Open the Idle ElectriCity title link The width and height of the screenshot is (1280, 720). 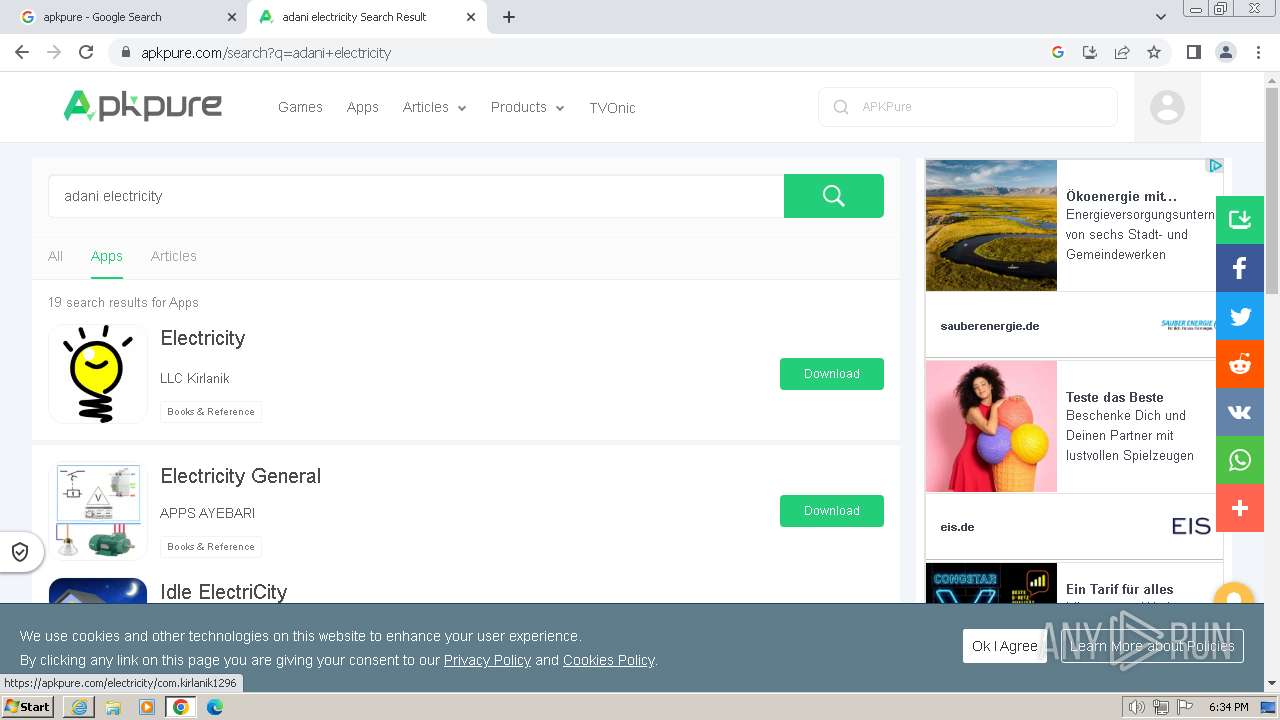tap(224, 592)
